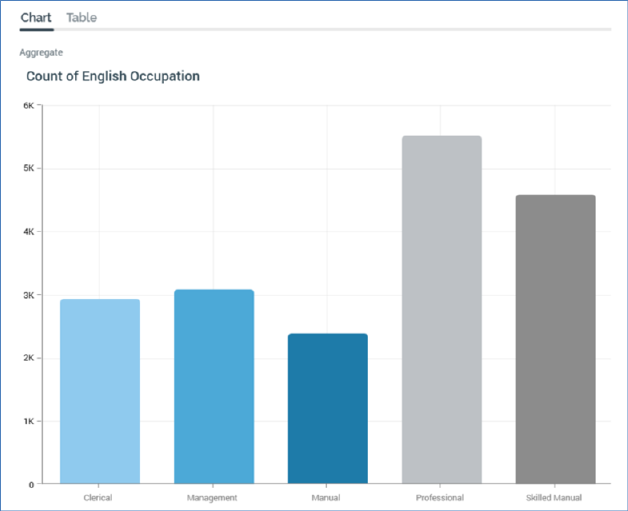The height and width of the screenshot is (511, 628).
Task: Click the 5K y-axis tick label
Action: 29,168
